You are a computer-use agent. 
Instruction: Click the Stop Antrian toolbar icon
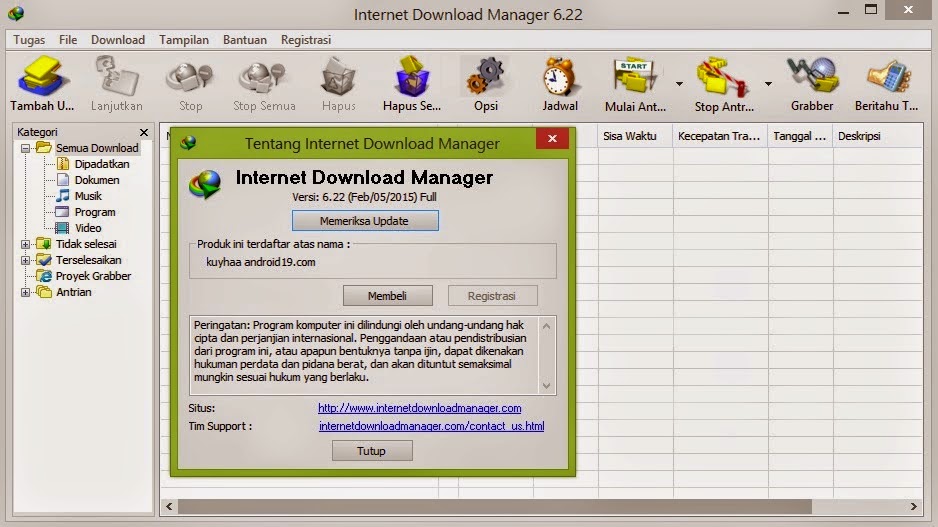[x=723, y=77]
